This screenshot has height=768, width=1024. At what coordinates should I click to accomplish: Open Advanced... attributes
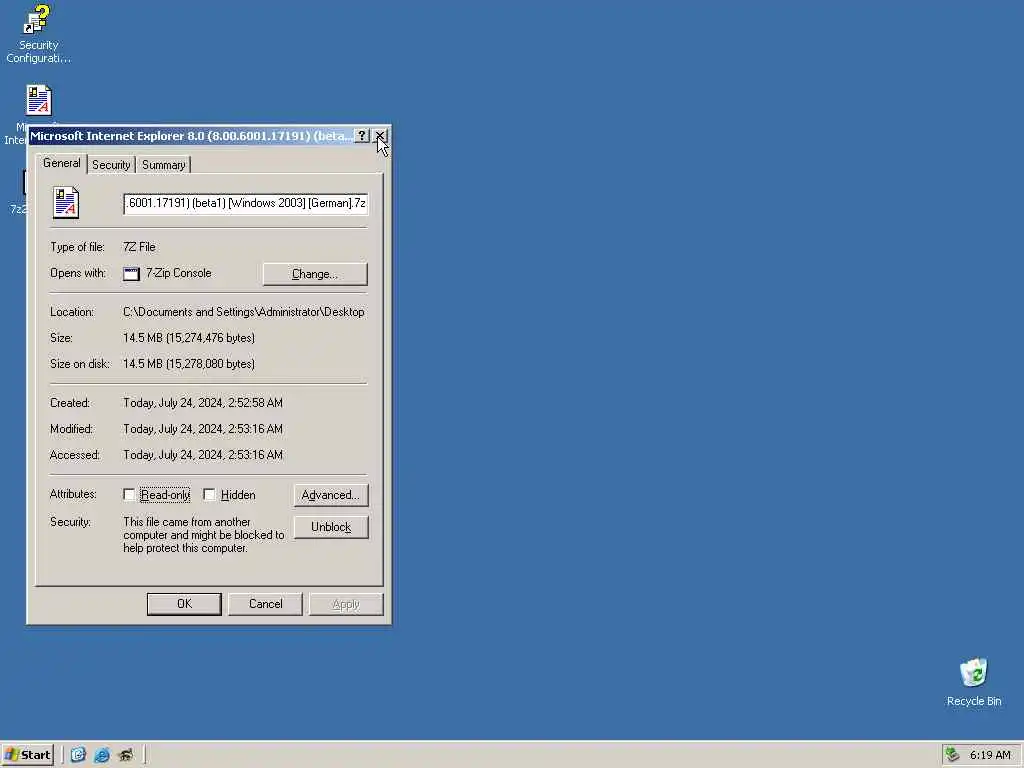[x=330, y=495]
